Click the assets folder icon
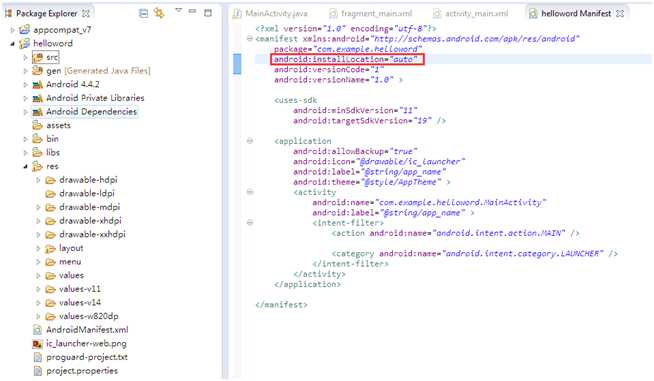Screen dimensions: 654x381 point(38,126)
